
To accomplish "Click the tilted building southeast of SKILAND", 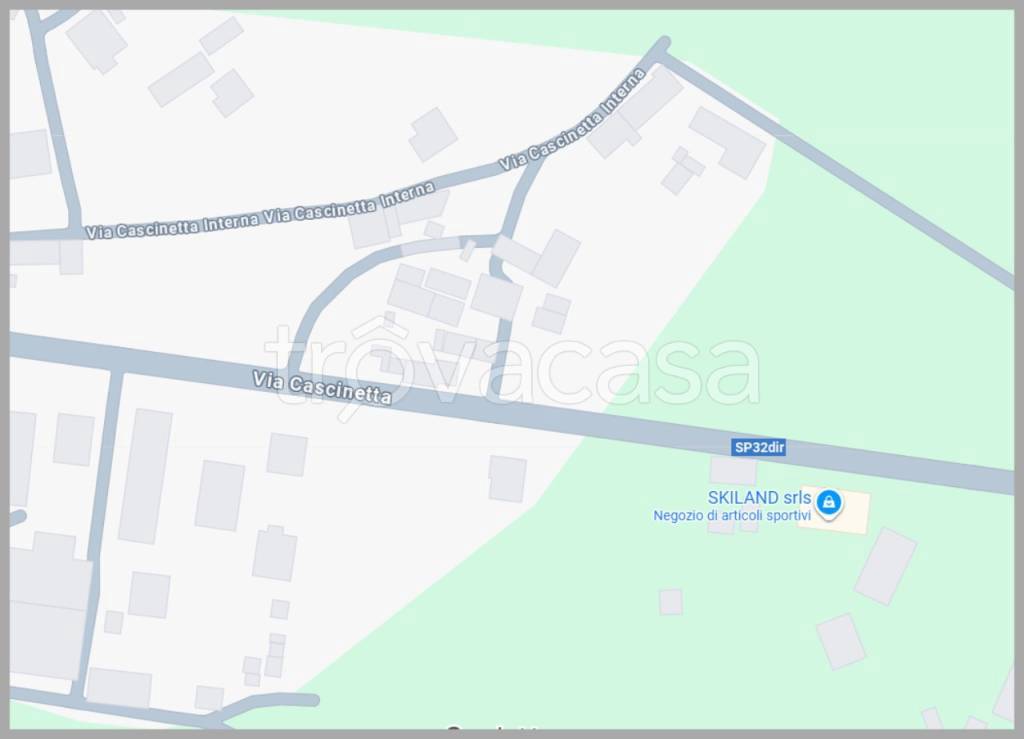I will [x=886, y=566].
